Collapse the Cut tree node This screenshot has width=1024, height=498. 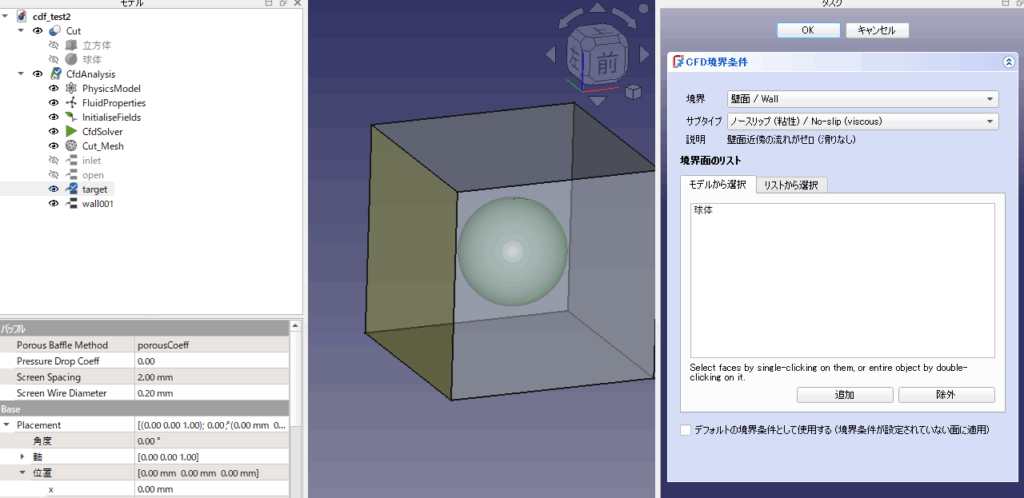tap(21, 31)
